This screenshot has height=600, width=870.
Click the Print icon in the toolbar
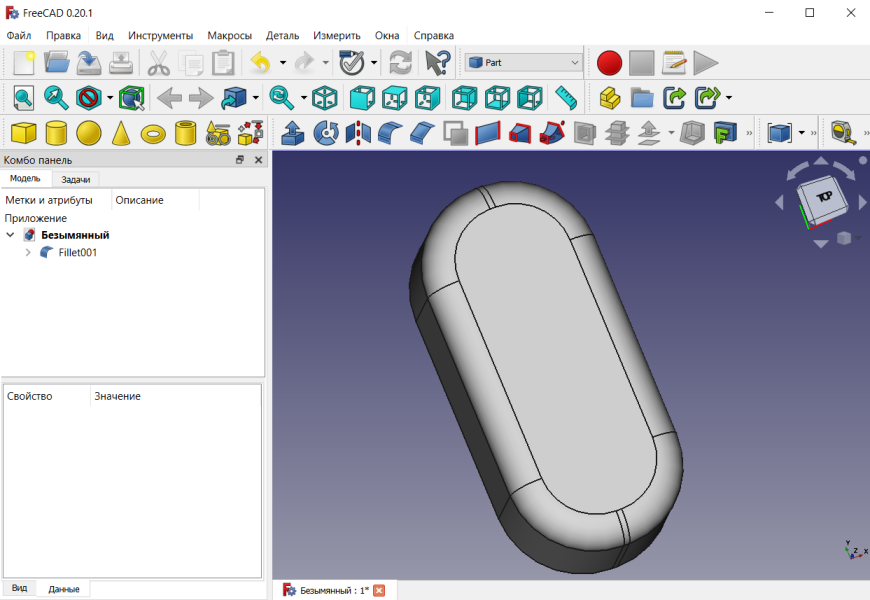tap(120, 63)
